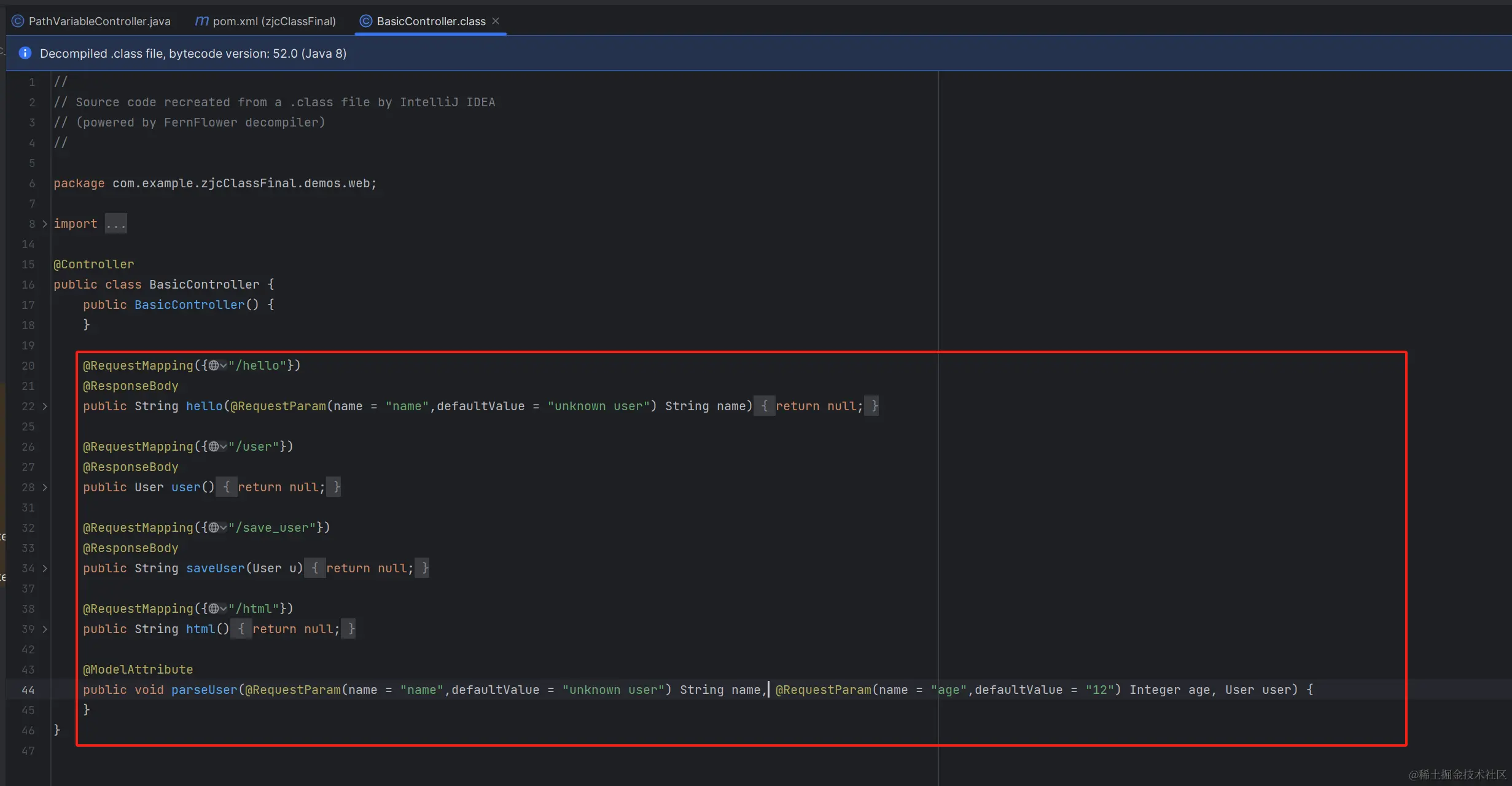1512x786 pixels.
Task: Expand the folded import statements
Action: click(x=45, y=224)
